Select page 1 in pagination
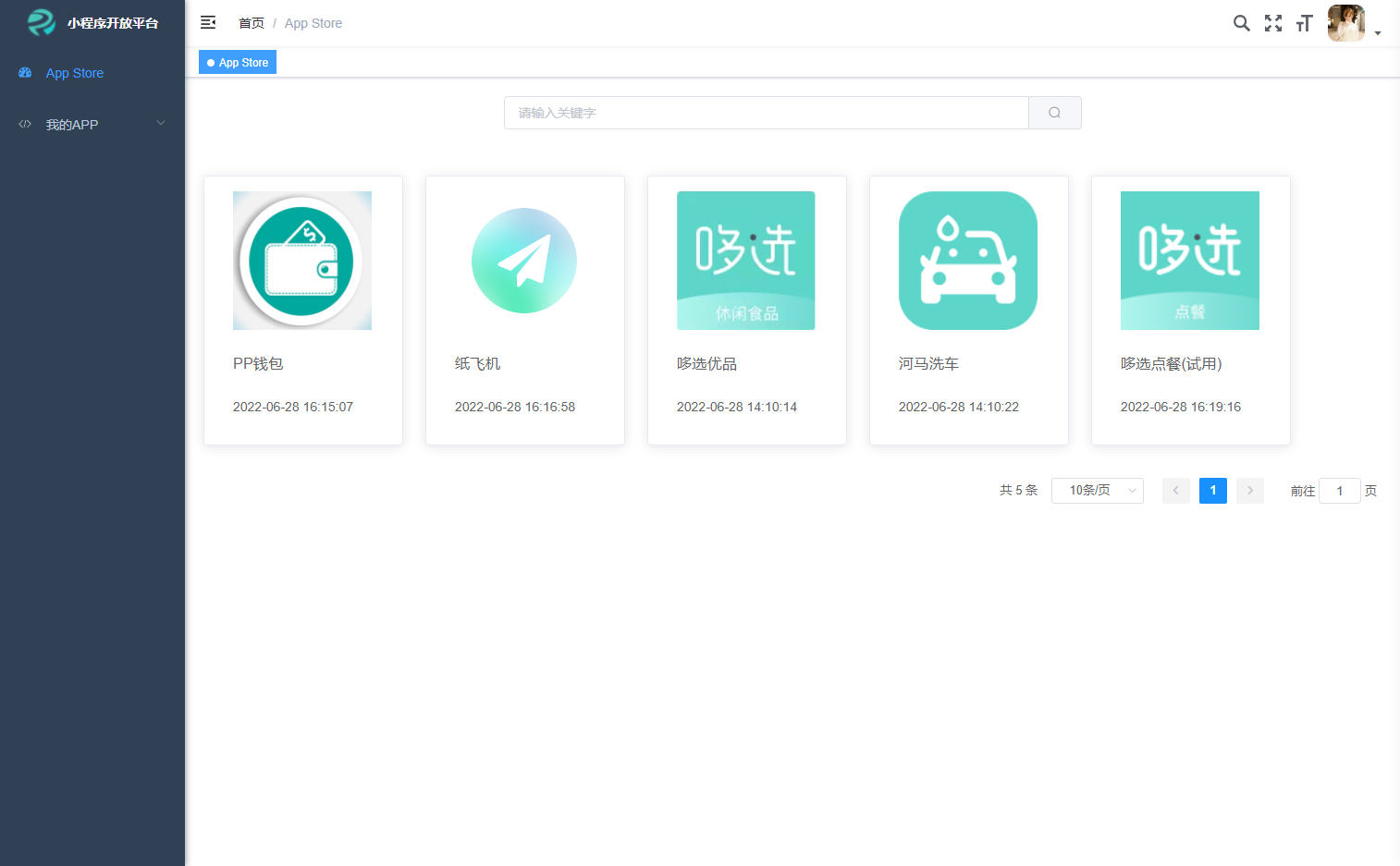Screen dimensions: 1400x866 (1213, 491)
